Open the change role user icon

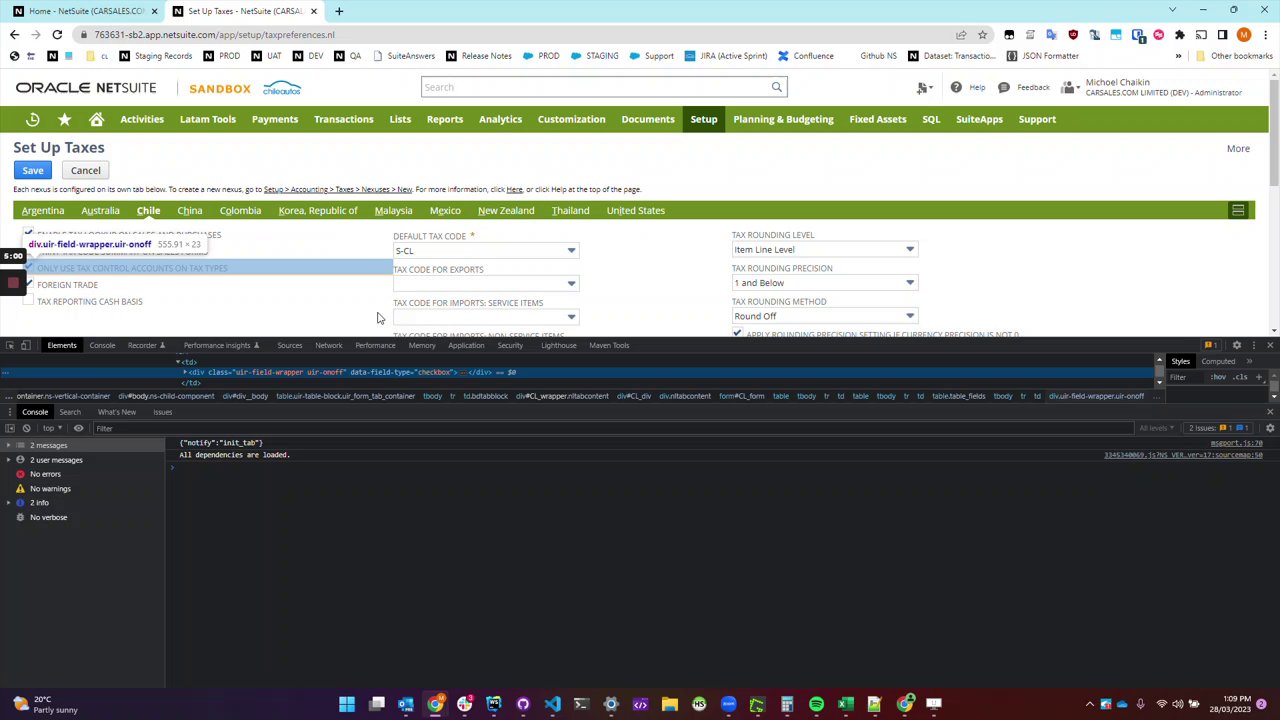click(1069, 88)
